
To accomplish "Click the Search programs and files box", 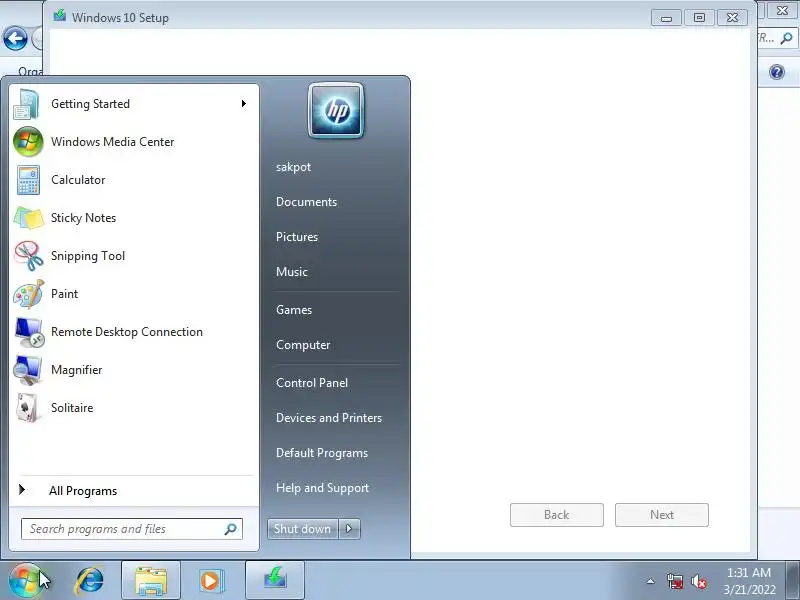I will point(132,529).
